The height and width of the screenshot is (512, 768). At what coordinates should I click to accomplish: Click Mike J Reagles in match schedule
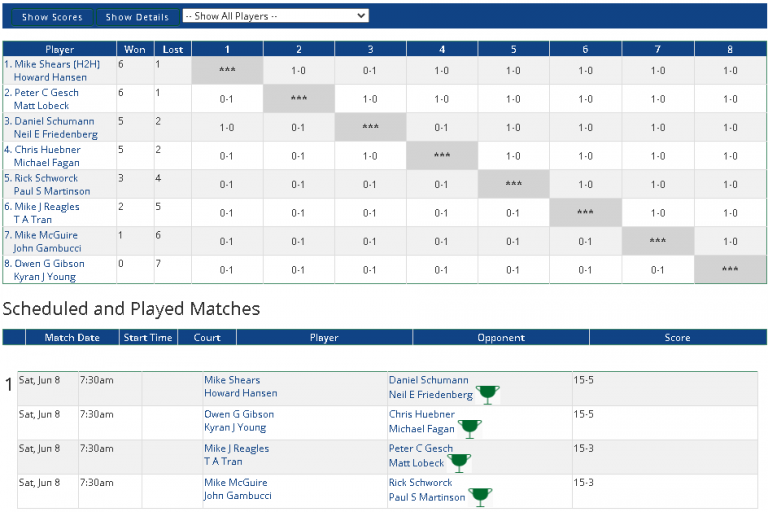click(237, 449)
